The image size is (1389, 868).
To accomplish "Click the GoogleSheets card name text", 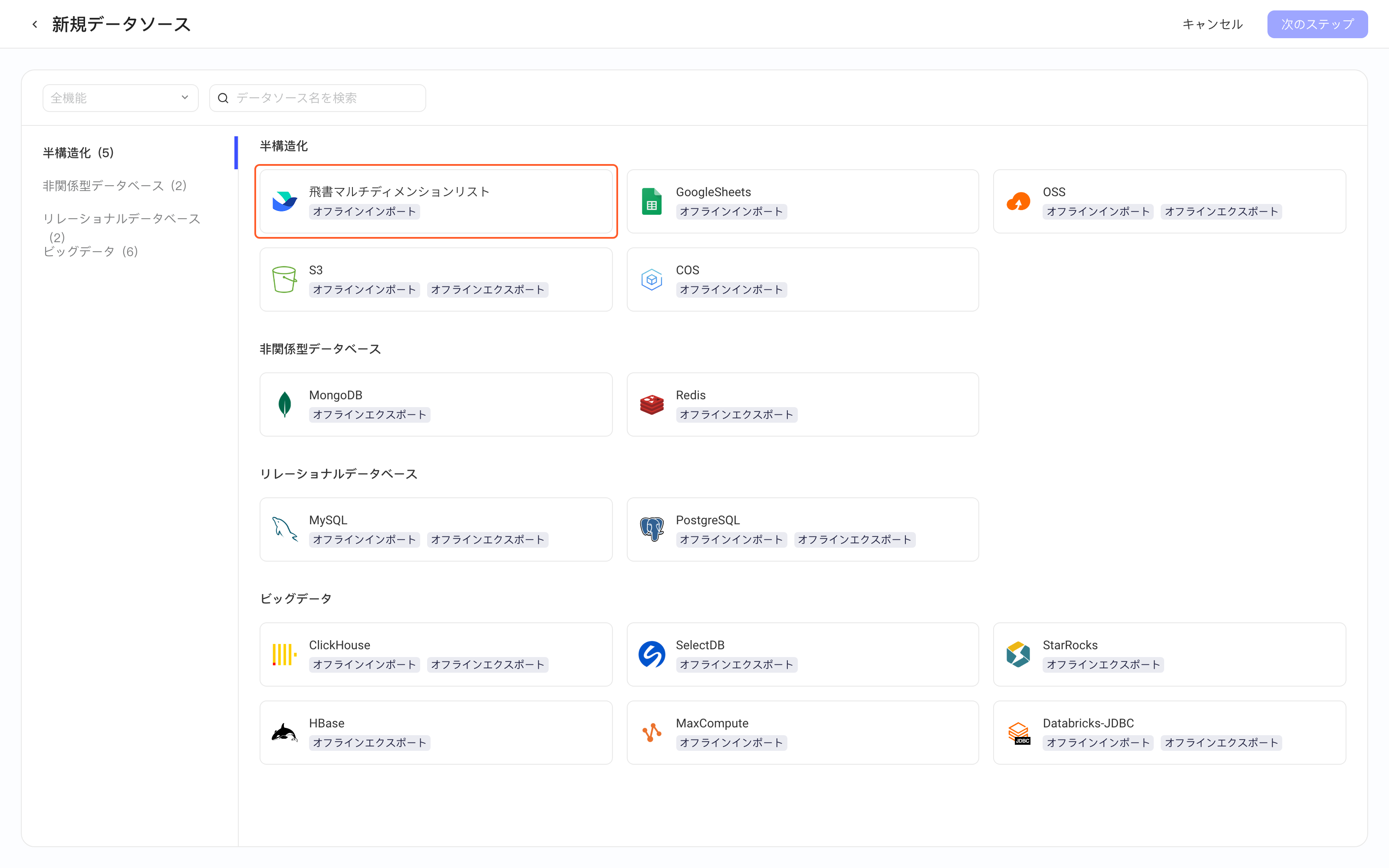I will [x=713, y=192].
